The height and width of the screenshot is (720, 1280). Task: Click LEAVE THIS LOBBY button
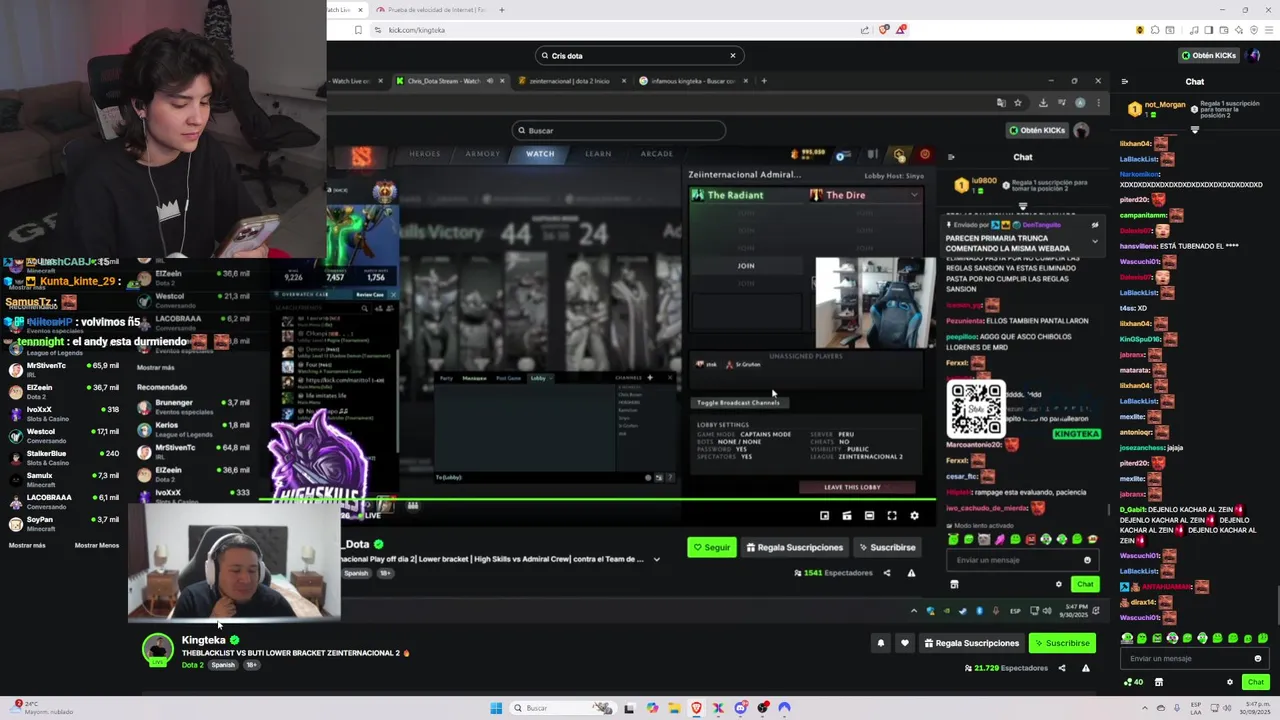pyautogui.click(x=856, y=487)
